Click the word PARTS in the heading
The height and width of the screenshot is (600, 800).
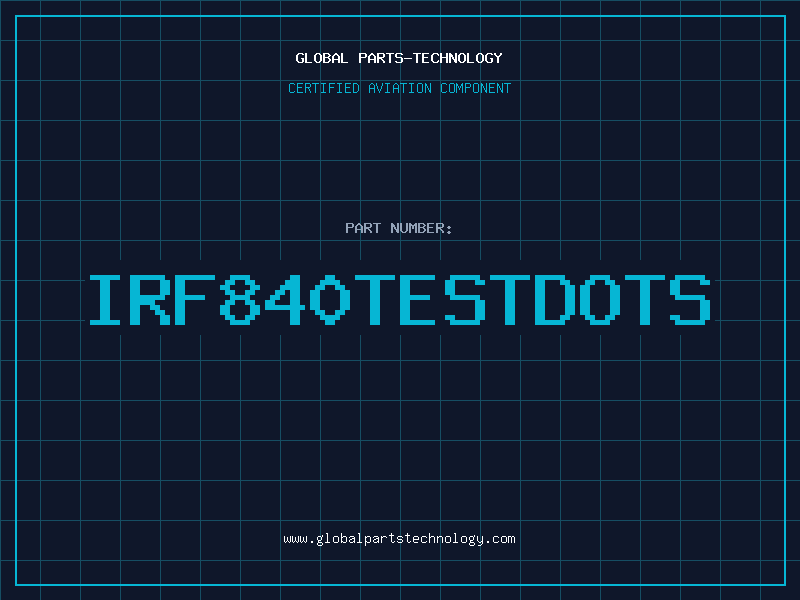[x=381, y=58]
